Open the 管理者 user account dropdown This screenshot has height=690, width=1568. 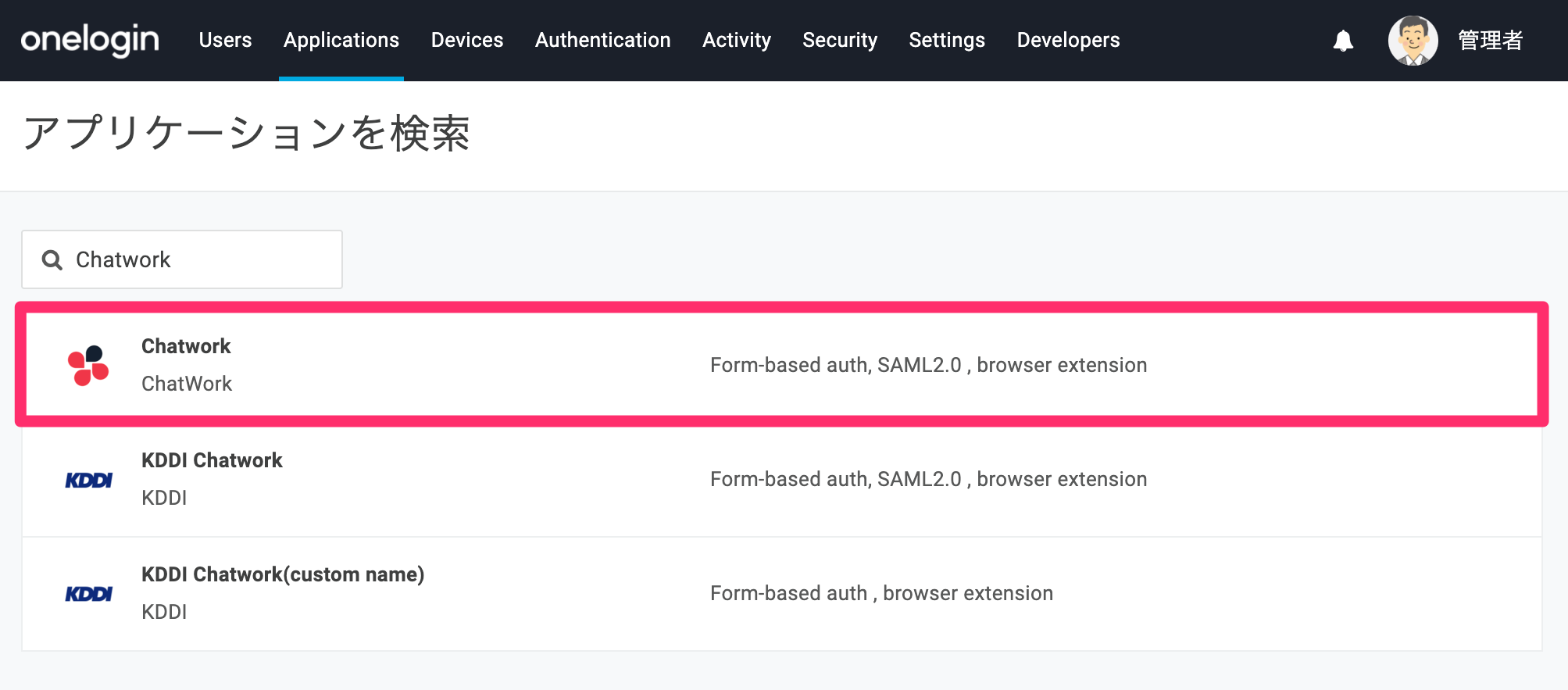pyautogui.click(x=1491, y=40)
